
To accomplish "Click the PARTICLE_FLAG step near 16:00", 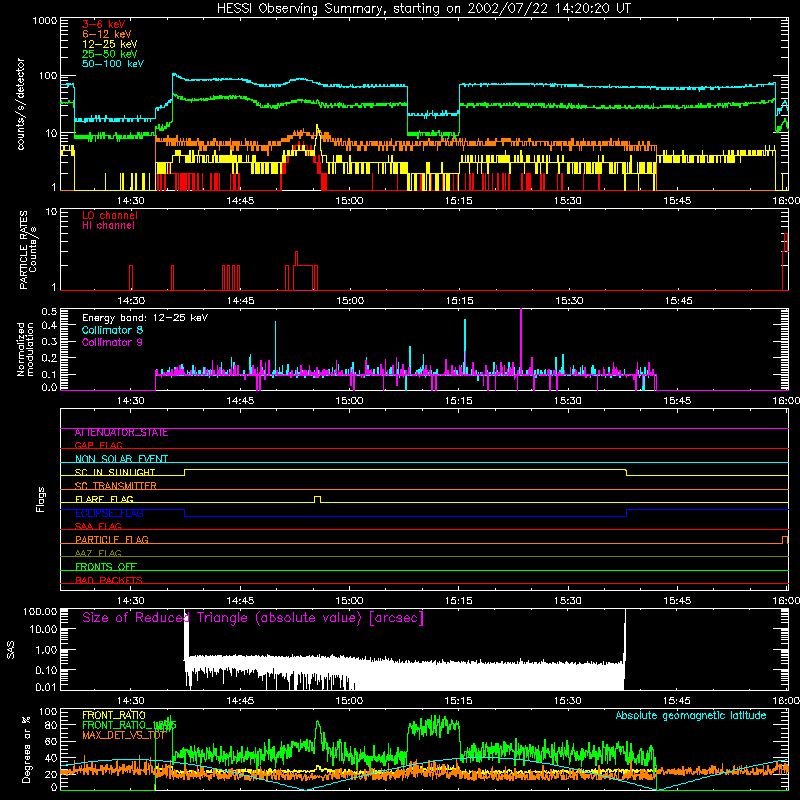I will point(785,540).
